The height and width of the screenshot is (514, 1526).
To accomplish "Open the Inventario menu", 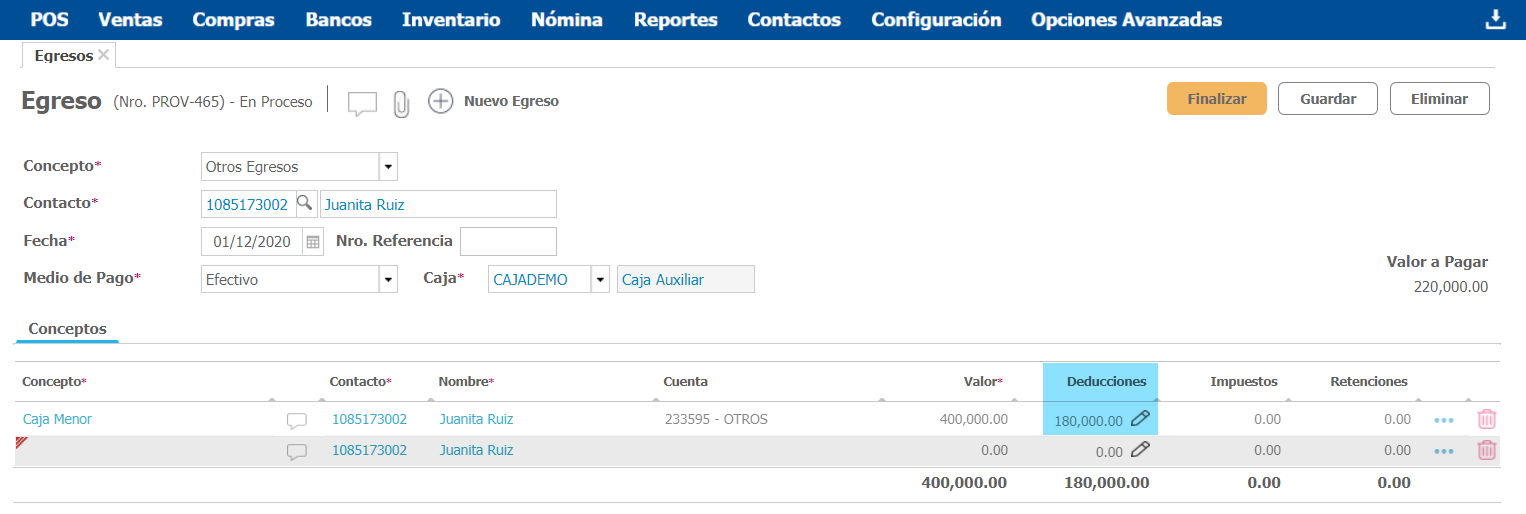I will [x=451, y=20].
